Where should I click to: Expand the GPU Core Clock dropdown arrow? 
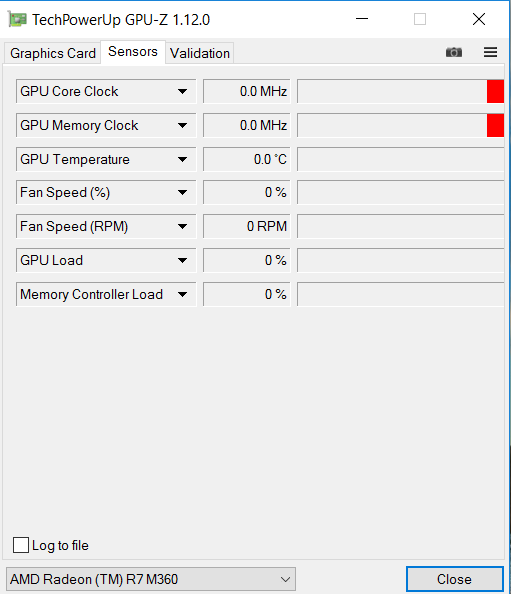(x=182, y=91)
